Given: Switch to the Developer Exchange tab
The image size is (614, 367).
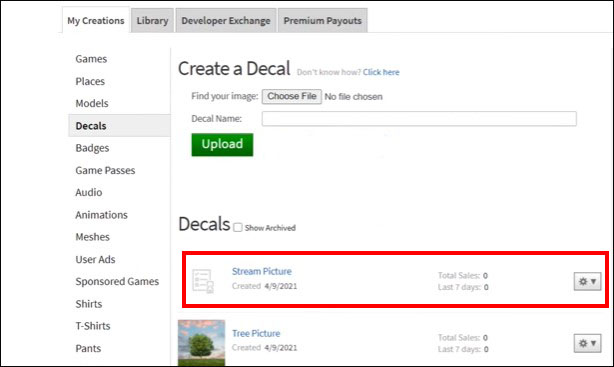Looking at the screenshot, I should point(226,20).
